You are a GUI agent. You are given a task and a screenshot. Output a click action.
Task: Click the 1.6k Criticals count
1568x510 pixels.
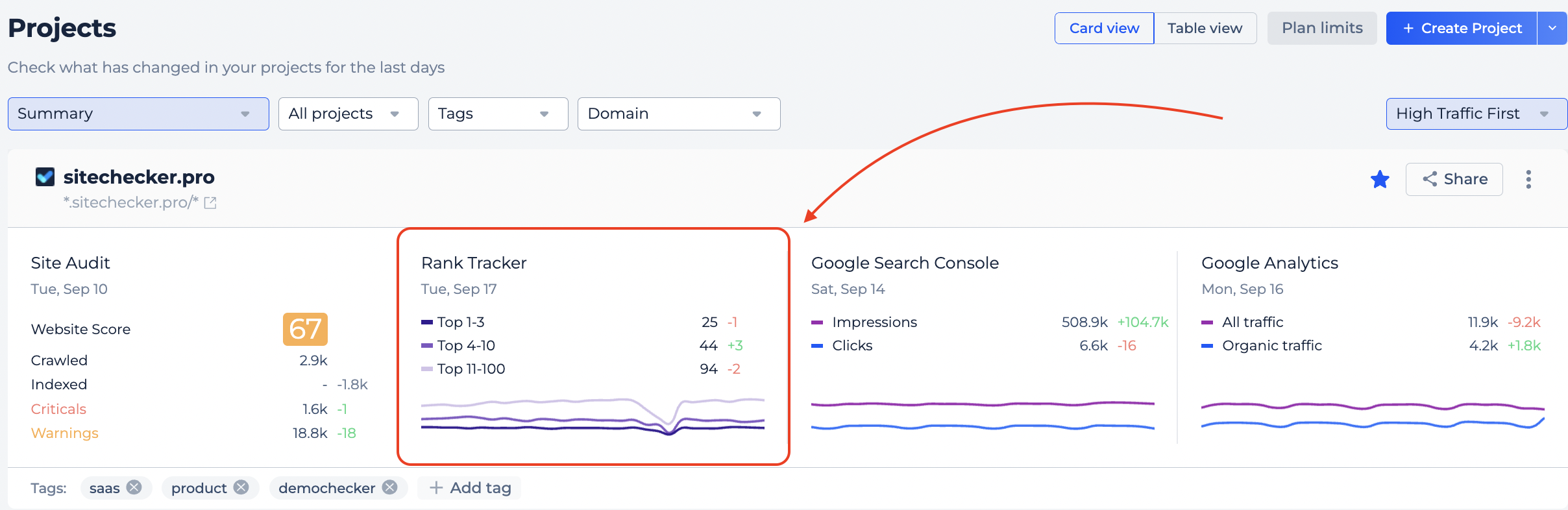(315, 409)
